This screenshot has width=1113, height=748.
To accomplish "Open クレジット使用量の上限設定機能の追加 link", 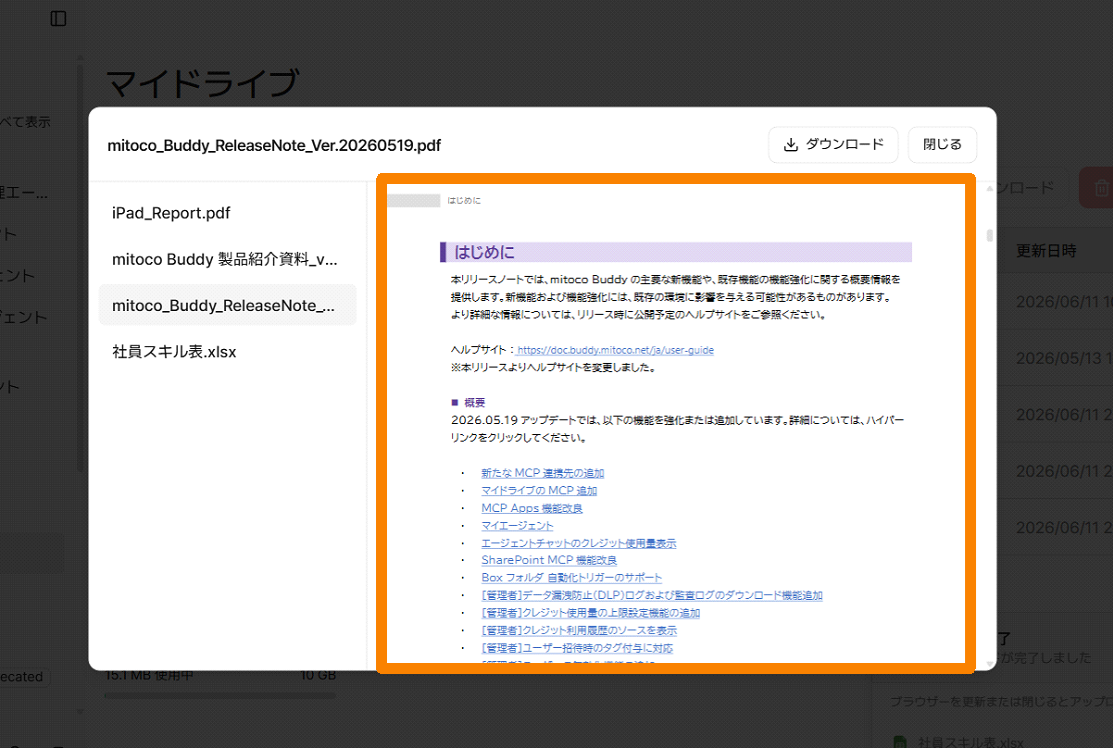I will point(591,612).
